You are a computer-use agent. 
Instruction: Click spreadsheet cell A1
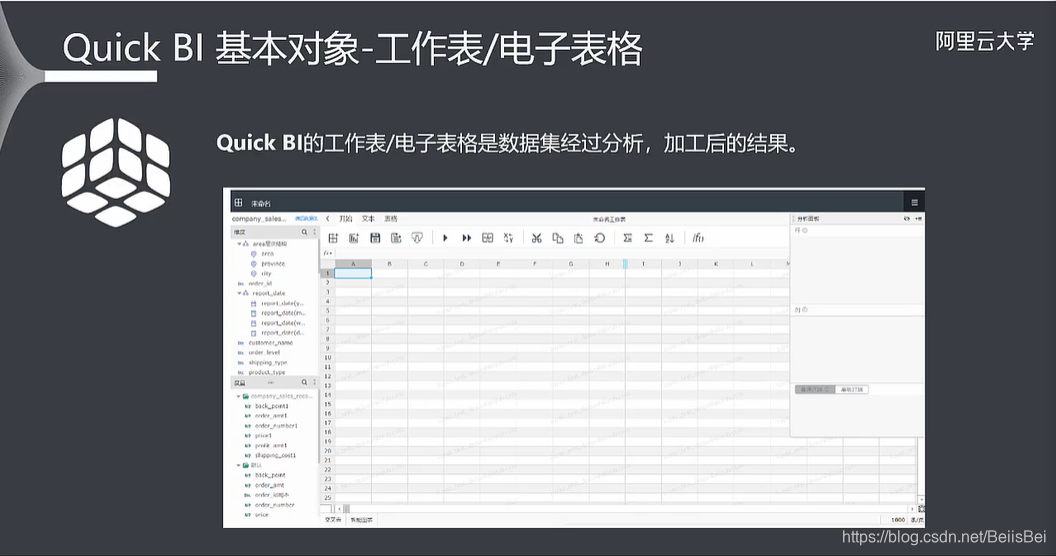pyautogui.click(x=353, y=273)
